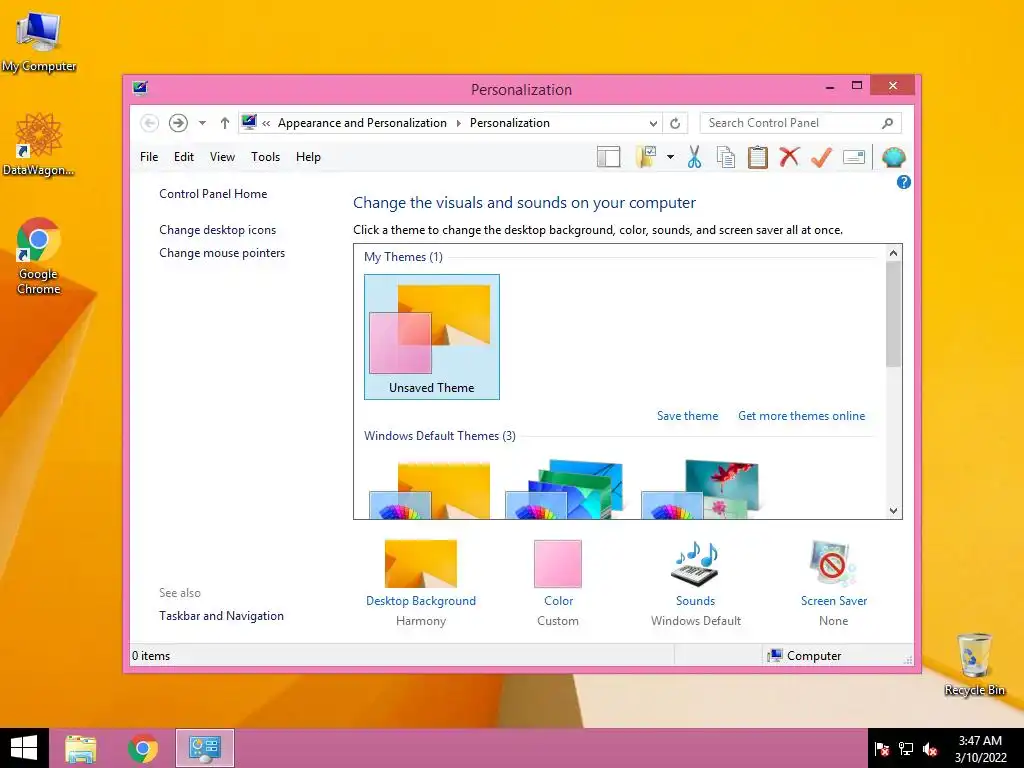The height and width of the screenshot is (768, 1024).
Task: Open the folder options dropdown arrow
Action: pos(670,157)
